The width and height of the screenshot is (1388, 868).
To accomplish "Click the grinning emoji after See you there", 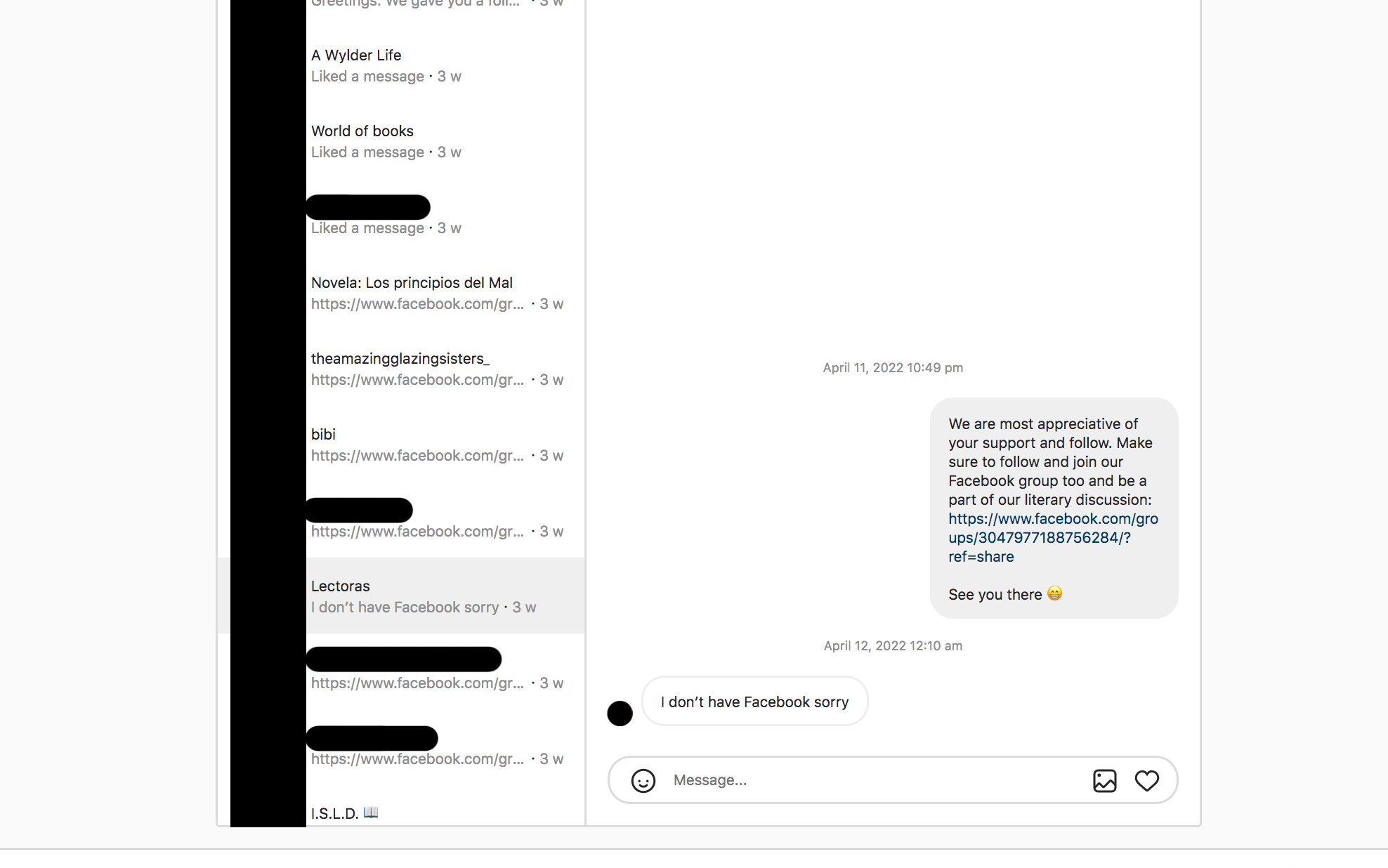I will [1054, 593].
